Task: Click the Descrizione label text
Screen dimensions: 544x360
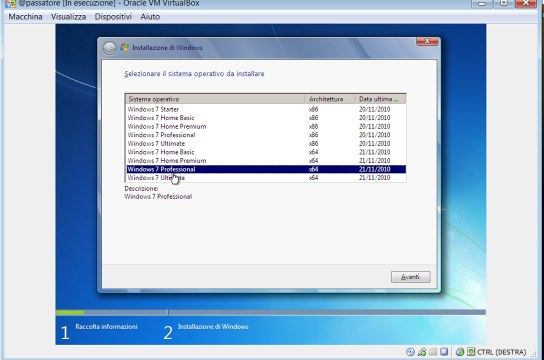Action: point(141,189)
